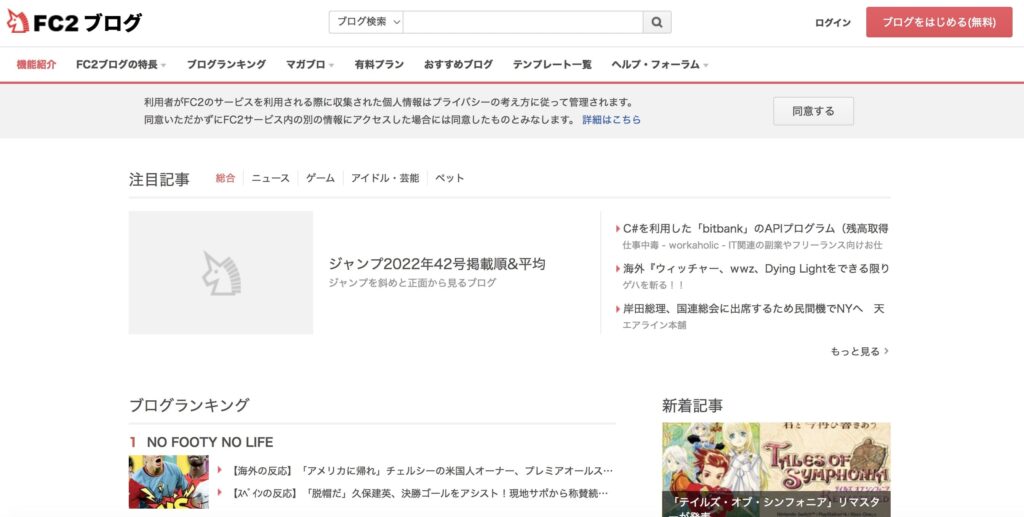Open 【ｽﾍﾟｲﾝの反応】「脱帽だ」久保建英 article

coord(420,494)
